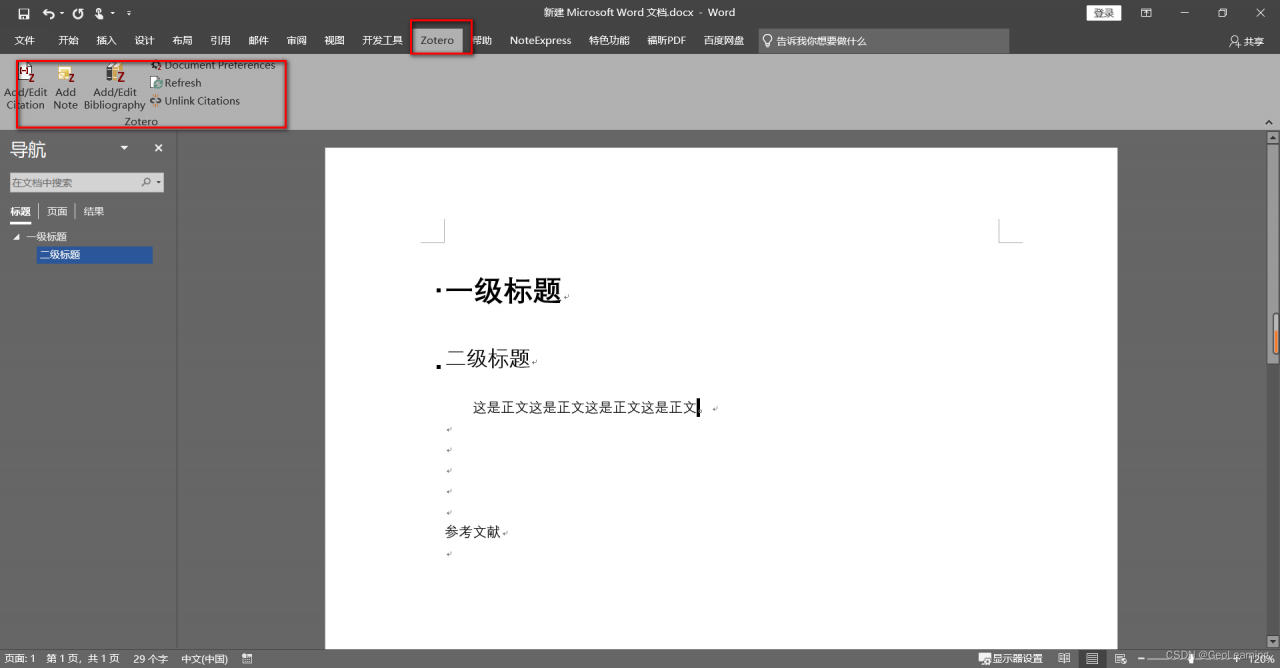This screenshot has height=668, width=1280.
Task: Click the Repeat/Redo icon in Quick Access Toolbar
Action: pos(78,12)
